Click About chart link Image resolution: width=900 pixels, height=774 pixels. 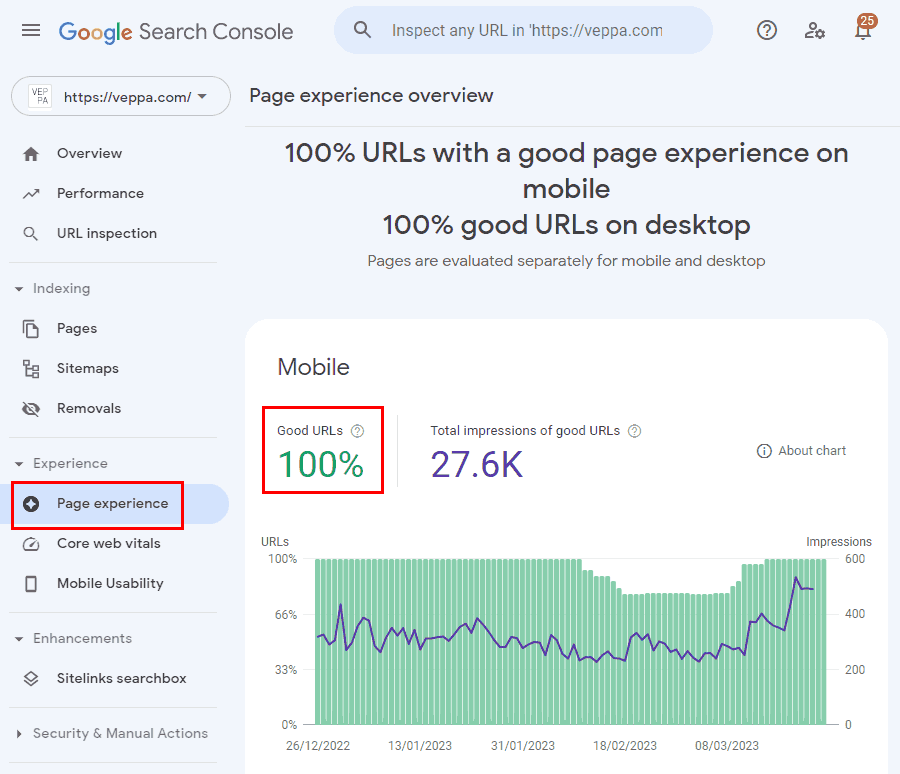point(801,451)
